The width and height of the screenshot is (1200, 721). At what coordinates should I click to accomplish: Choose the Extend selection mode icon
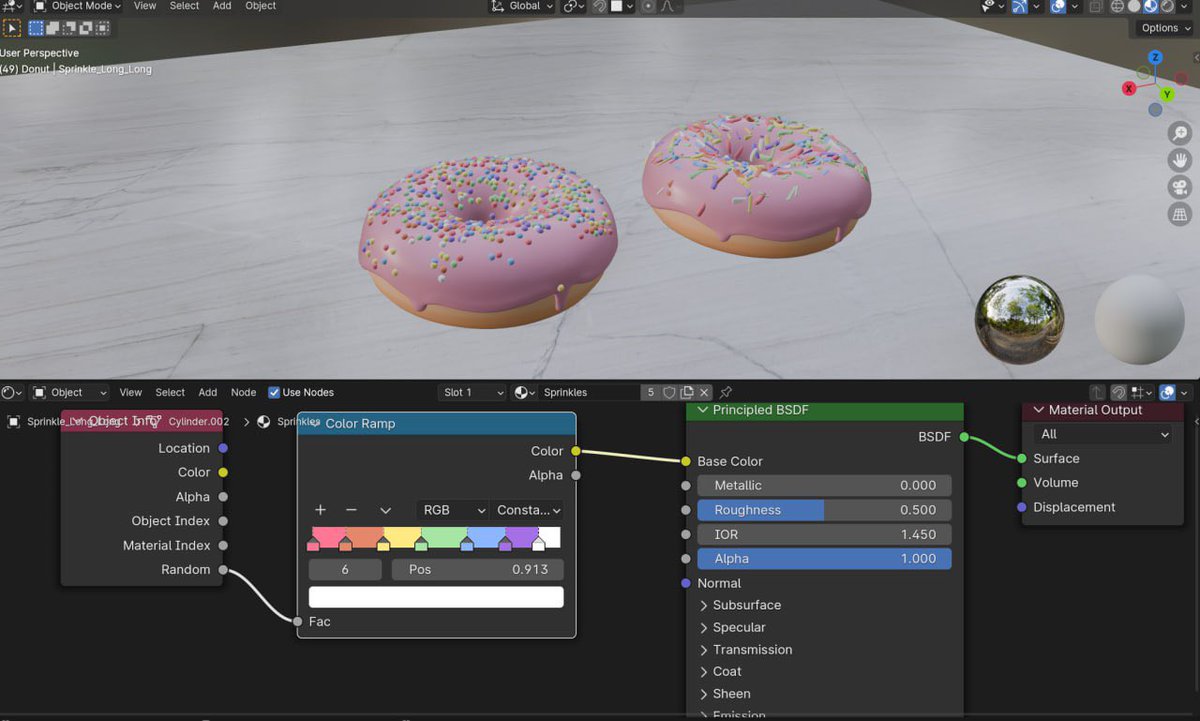pos(53,29)
